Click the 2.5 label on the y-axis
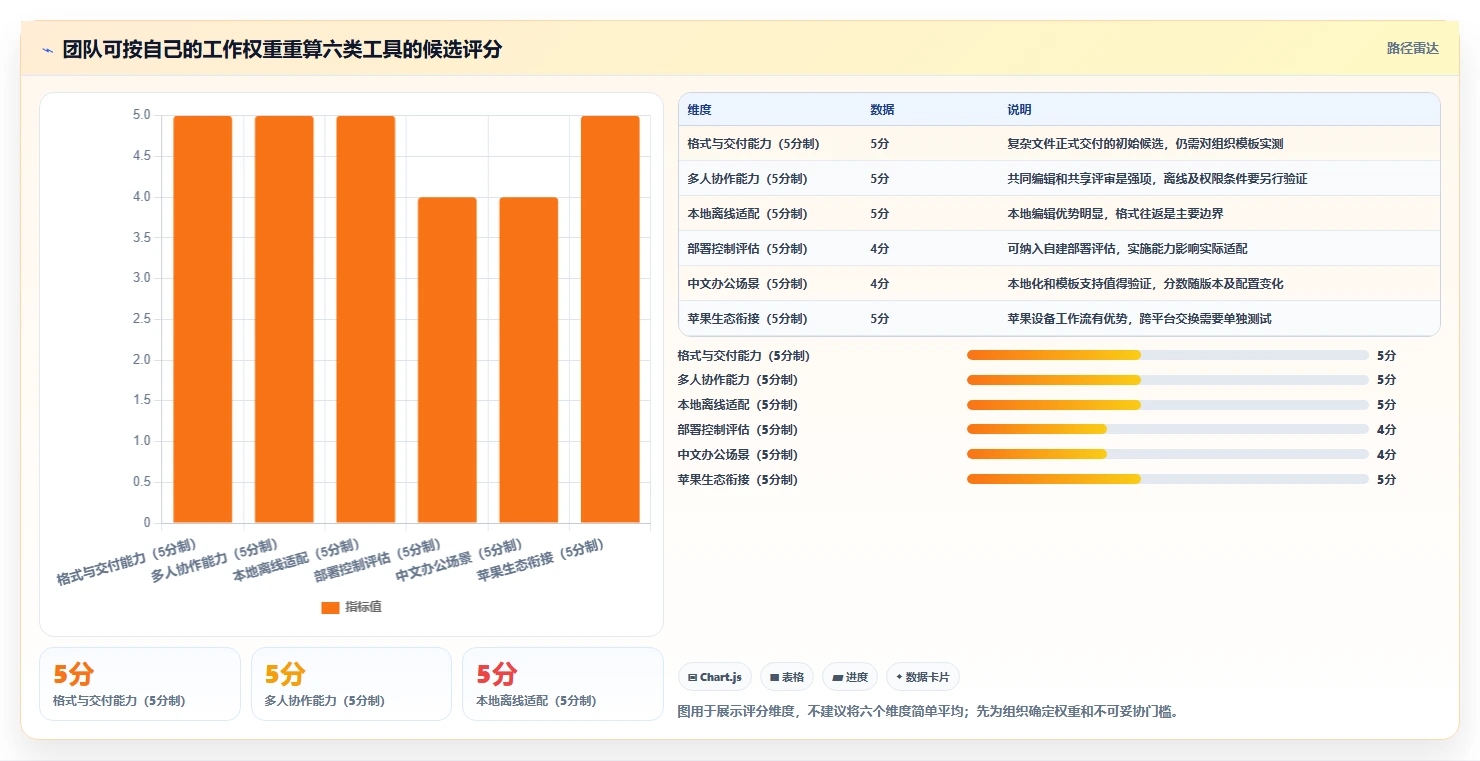This screenshot has height=761, width=1480. coord(141,319)
